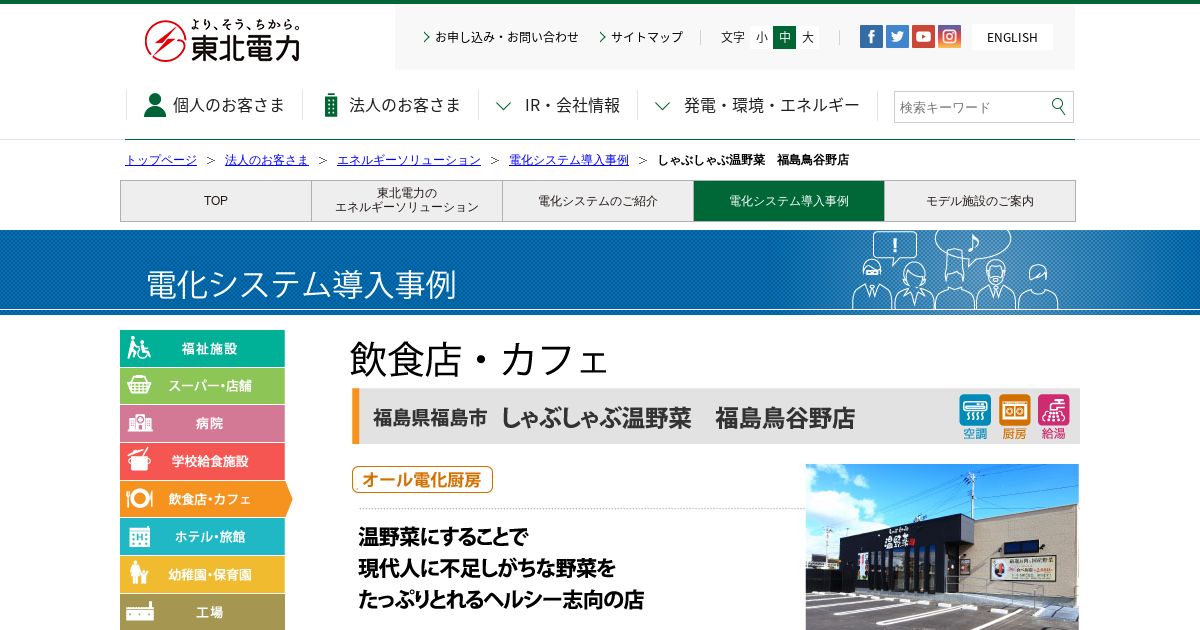
Task: Click the 空調 air-conditioning icon
Action: (x=975, y=417)
